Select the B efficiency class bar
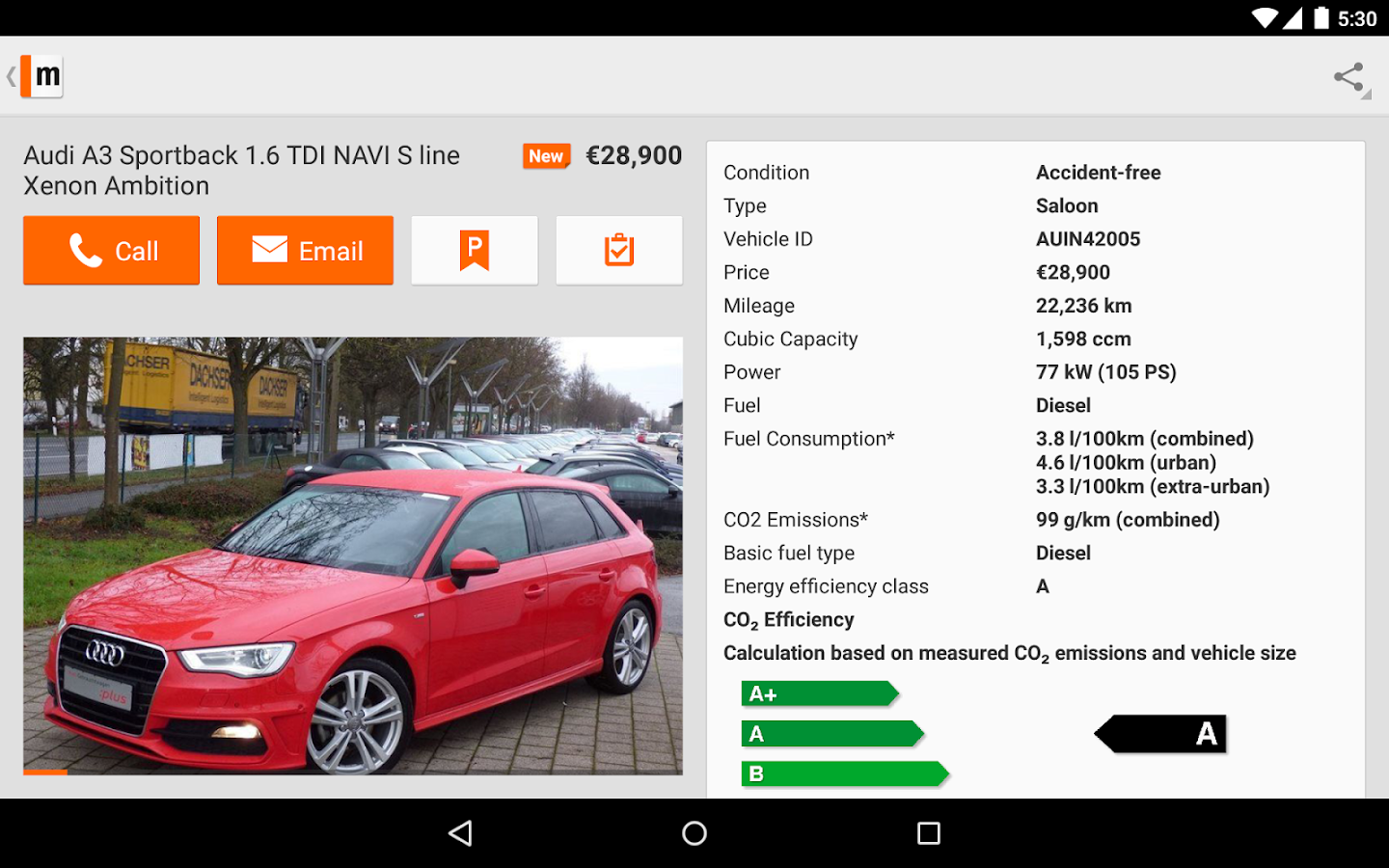This screenshot has height=868, width=1389. pyautogui.click(x=845, y=773)
